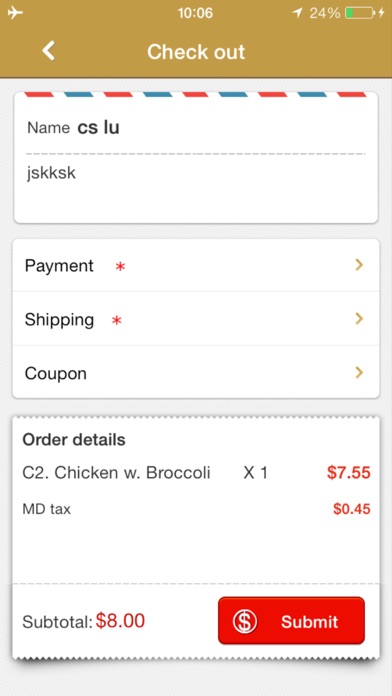The image size is (392, 696).
Task: Expand the Payment row chevron
Action: [x=359, y=265]
